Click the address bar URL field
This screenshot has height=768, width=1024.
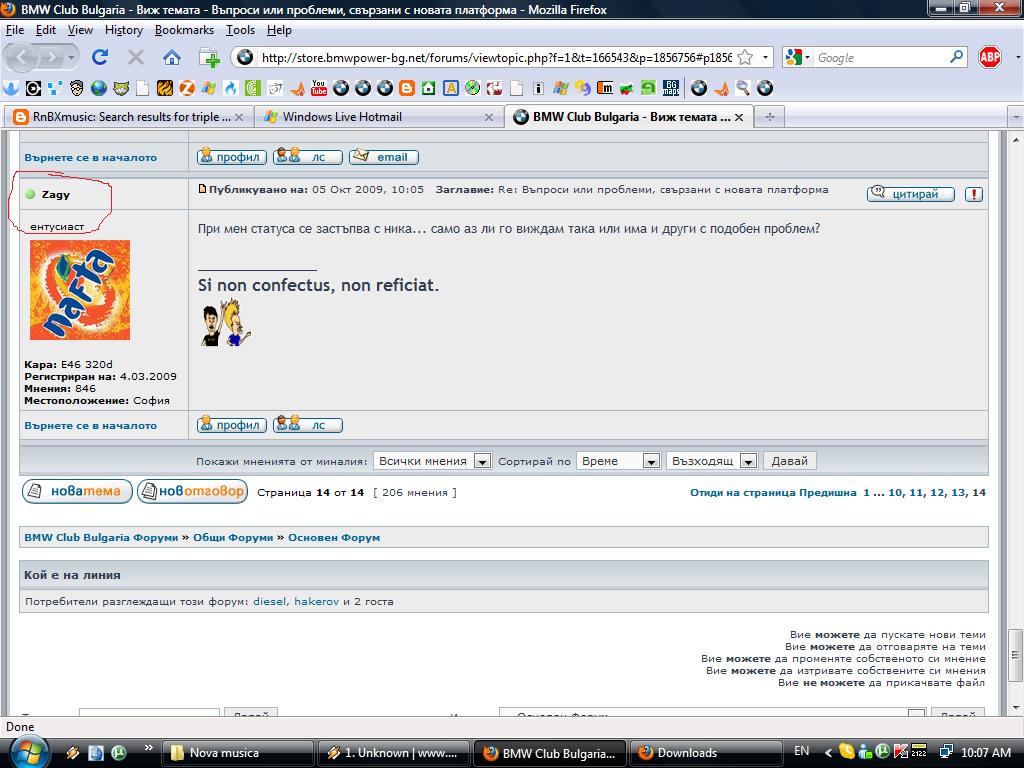coord(496,57)
